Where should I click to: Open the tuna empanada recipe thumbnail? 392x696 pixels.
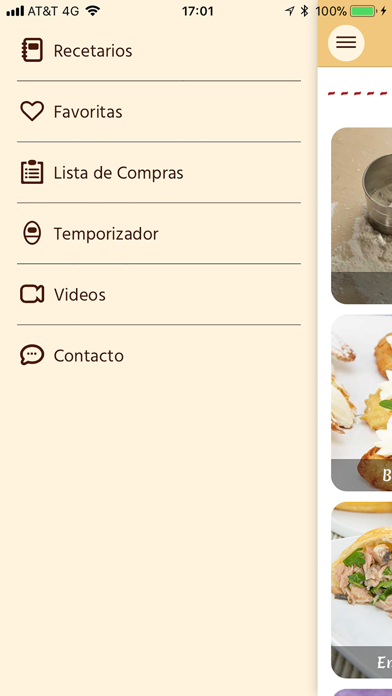click(x=361, y=590)
